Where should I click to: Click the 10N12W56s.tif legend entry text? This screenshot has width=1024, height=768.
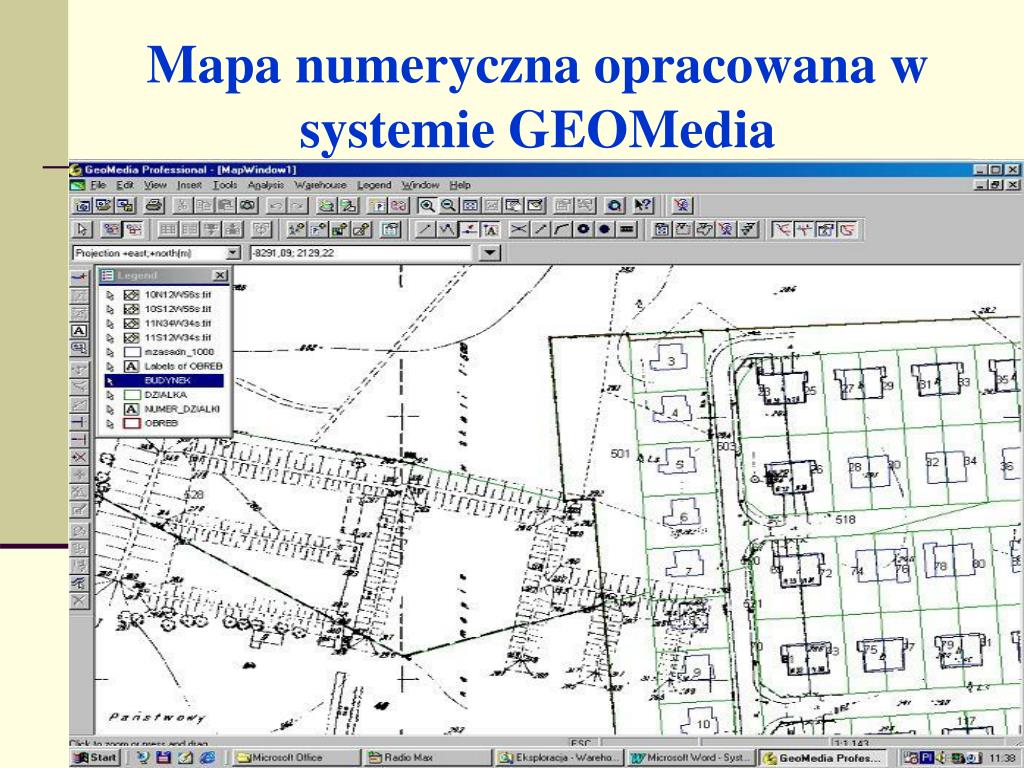click(178, 295)
